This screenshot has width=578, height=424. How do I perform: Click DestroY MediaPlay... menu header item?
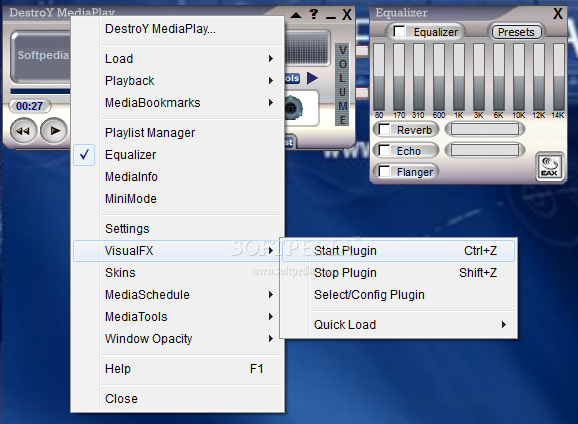click(x=178, y=29)
